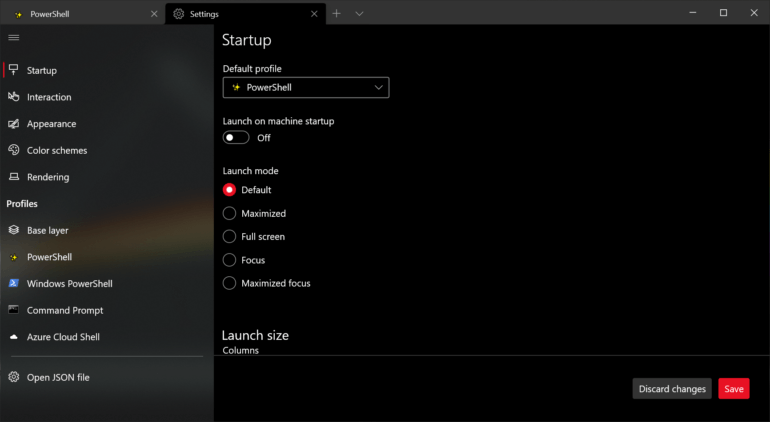Click the Open JSON file gear icon
The height and width of the screenshot is (422, 770).
[14, 377]
